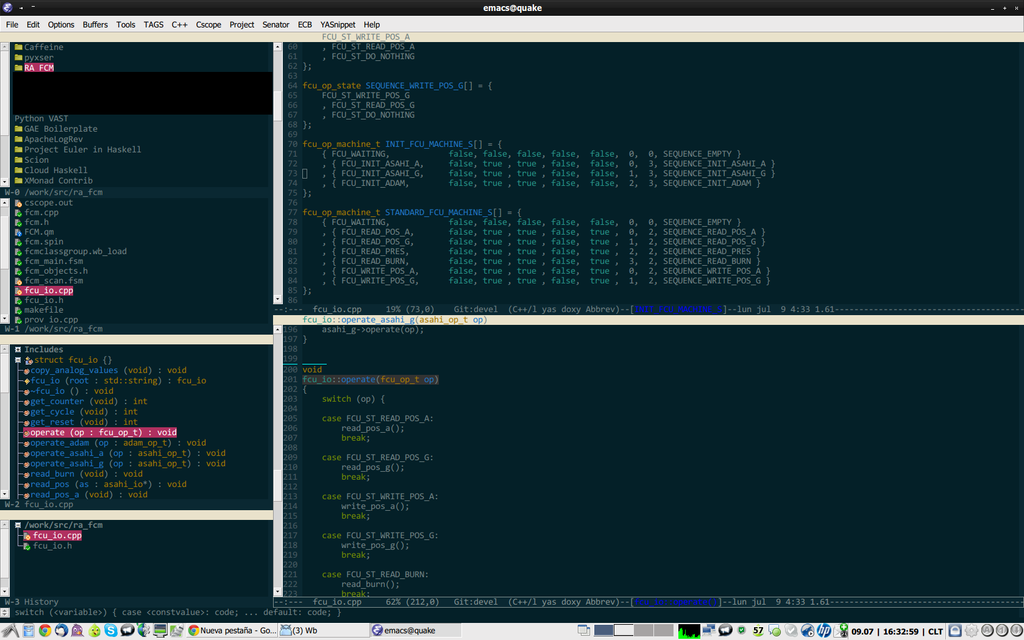Click the scroll-down arrow of methods pane

point(5,495)
